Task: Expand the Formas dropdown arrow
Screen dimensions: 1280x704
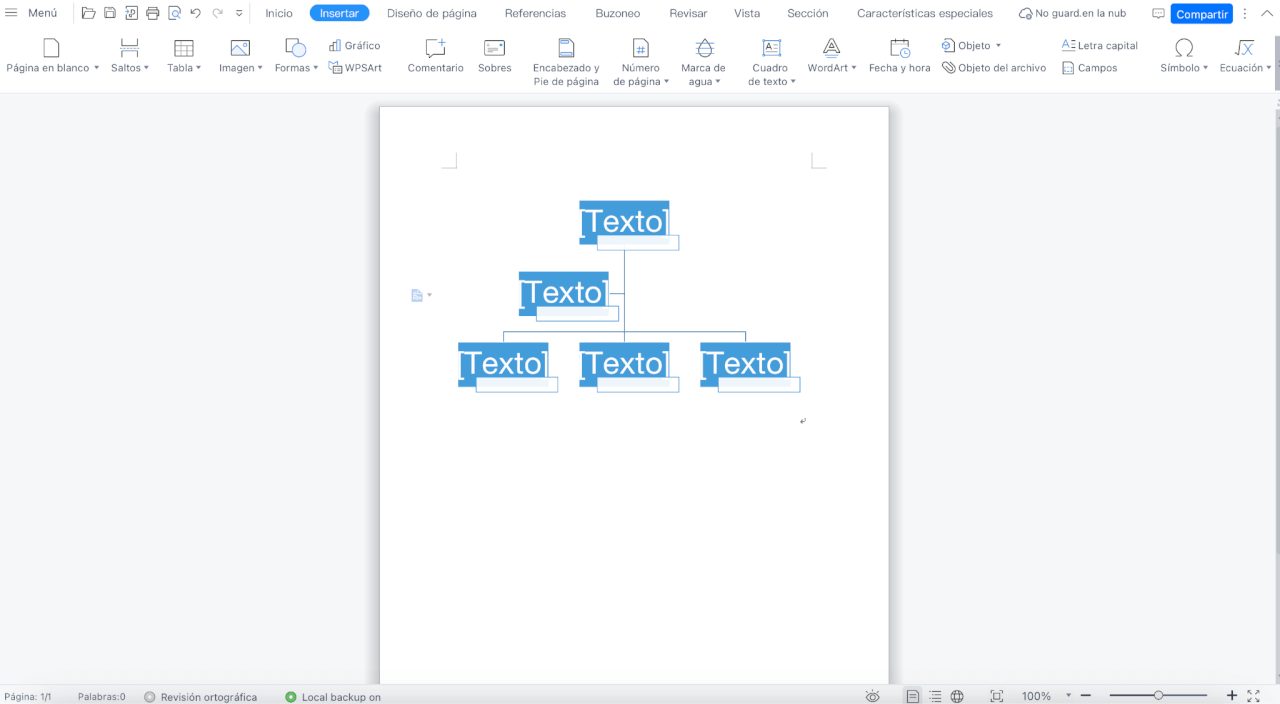Action: click(315, 68)
